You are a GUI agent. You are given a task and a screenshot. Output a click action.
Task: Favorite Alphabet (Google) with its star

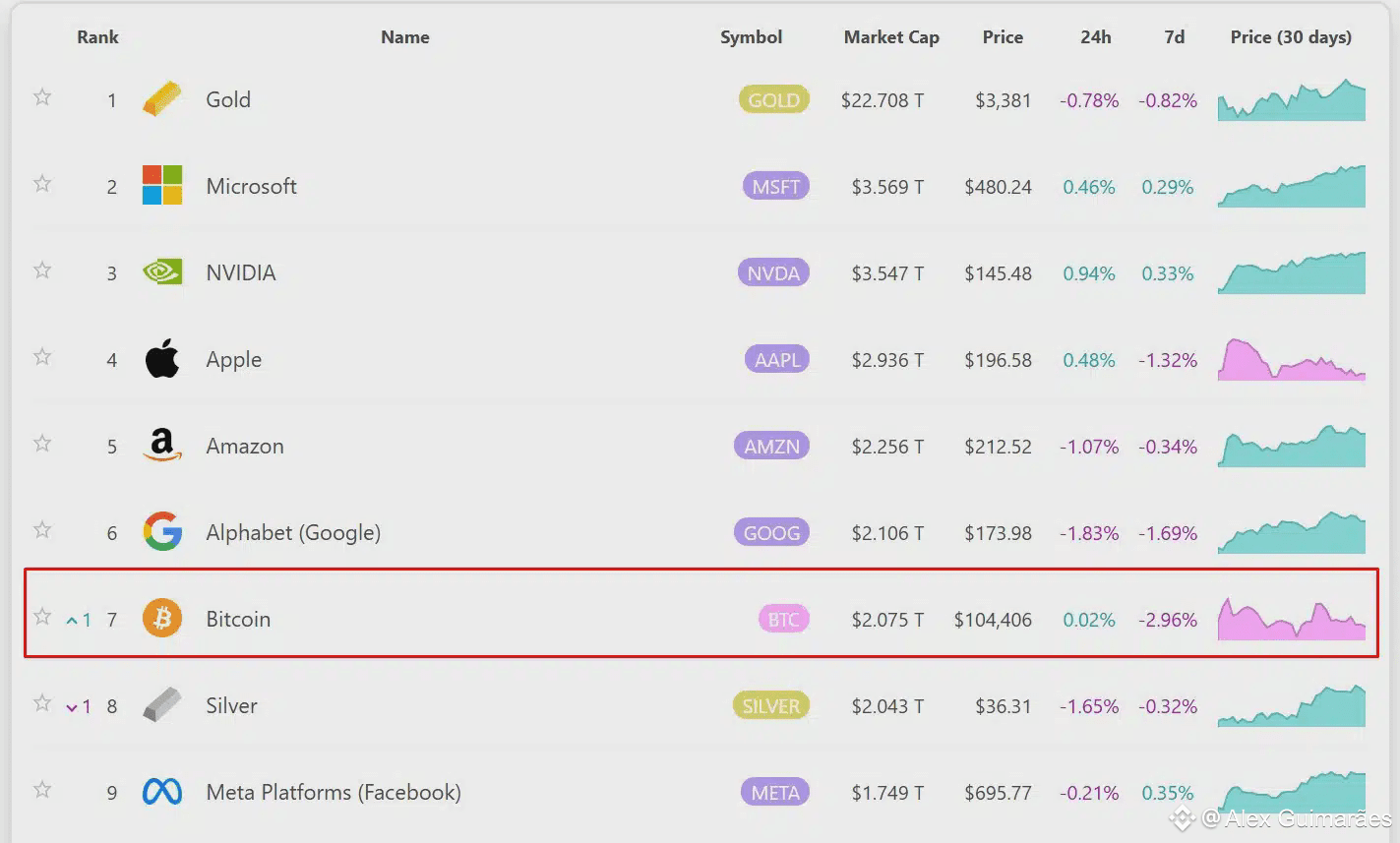[42, 530]
